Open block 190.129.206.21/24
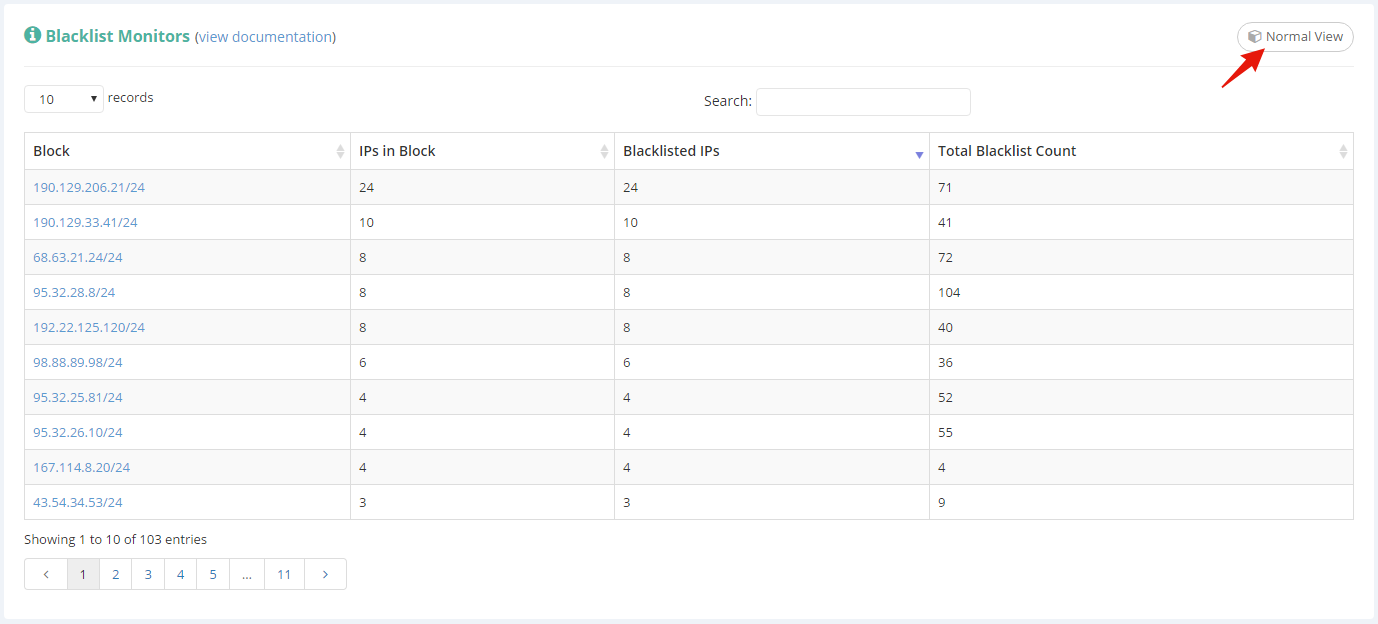Viewport: 1378px width, 624px height. [x=89, y=187]
